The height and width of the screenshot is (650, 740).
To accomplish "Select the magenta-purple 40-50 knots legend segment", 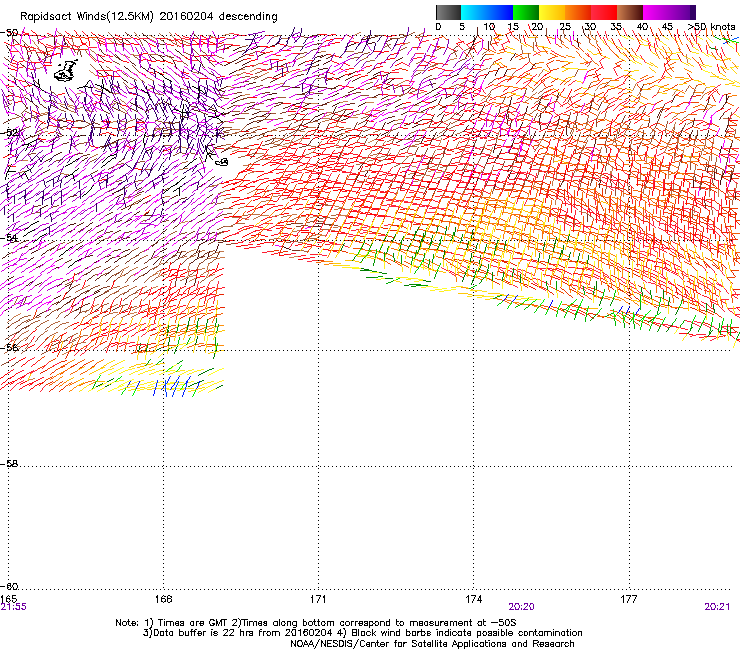I will point(669,12).
